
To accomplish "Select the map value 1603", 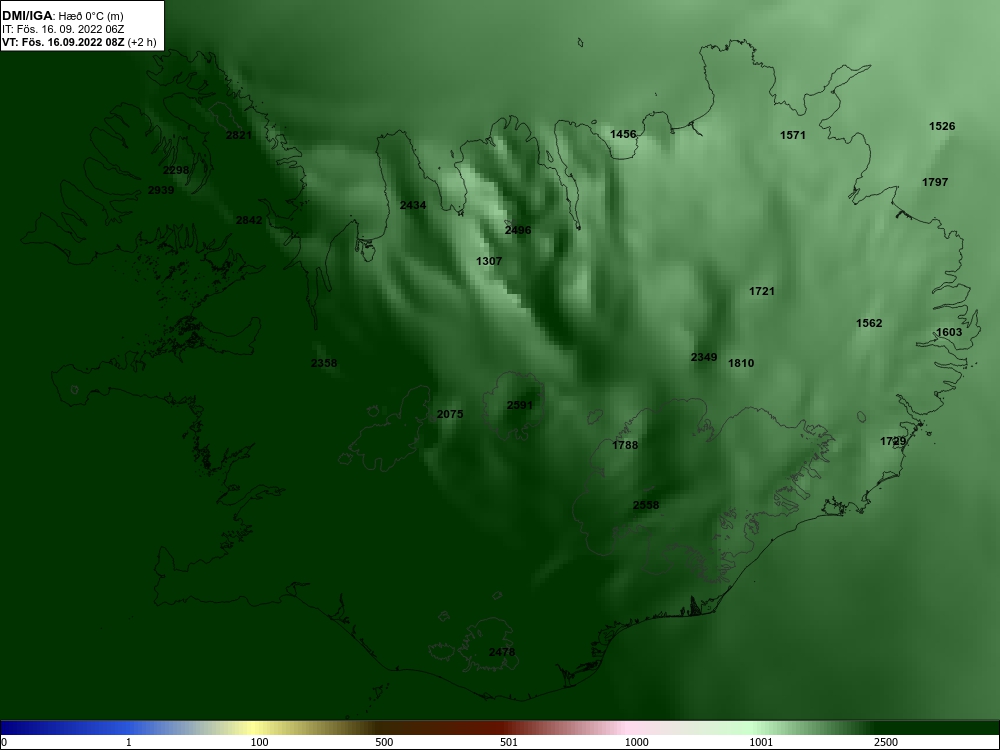I will (x=949, y=332).
